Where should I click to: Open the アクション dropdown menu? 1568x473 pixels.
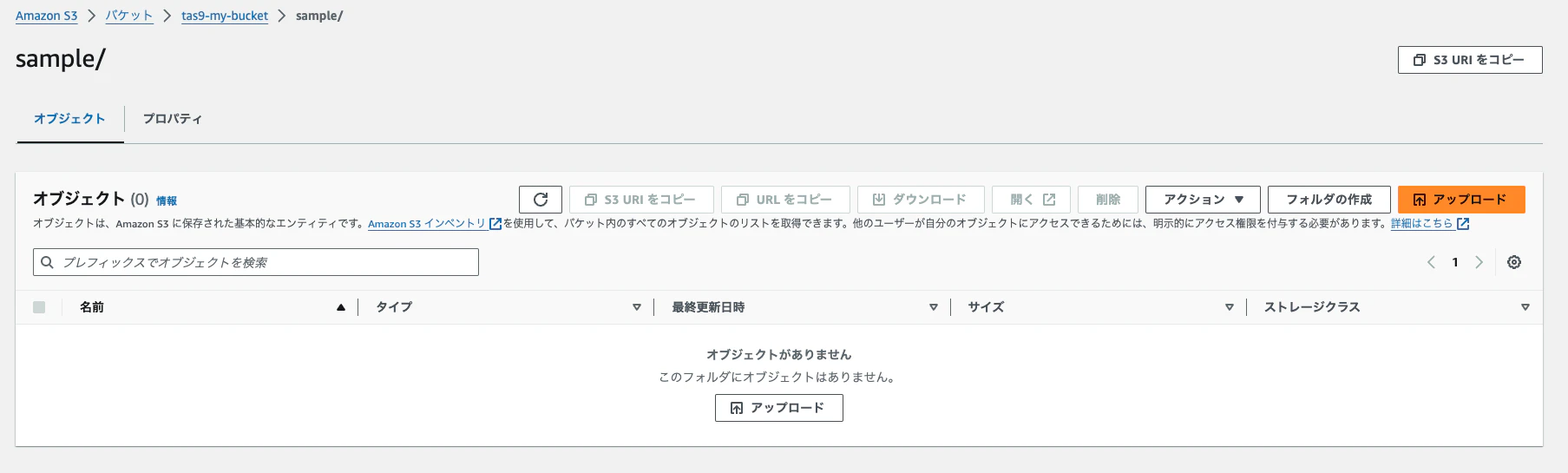[x=1203, y=200]
